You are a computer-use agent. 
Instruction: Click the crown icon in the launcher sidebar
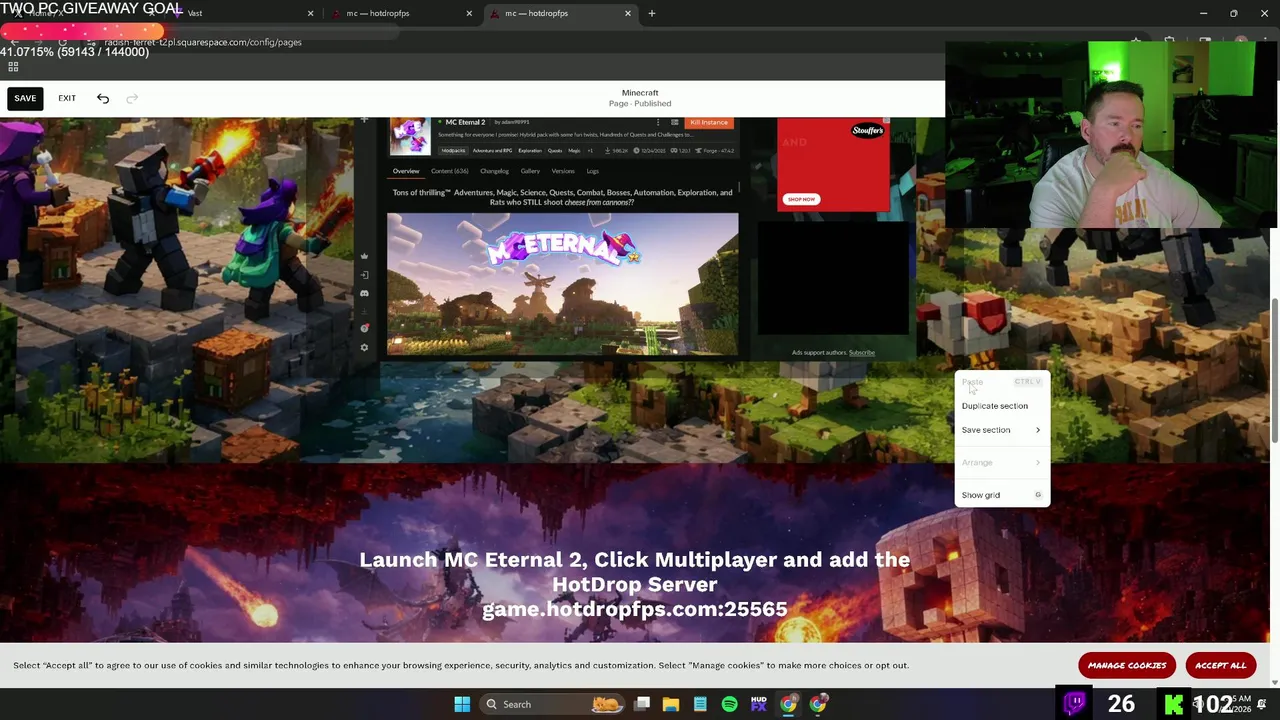(x=364, y=257)
